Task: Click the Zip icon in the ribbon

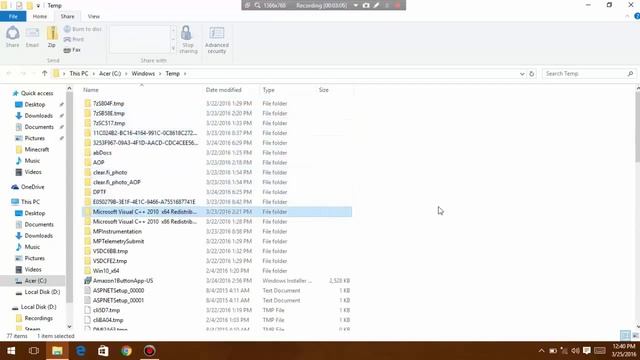Action: pyautogui.click(x=52, y=37)
